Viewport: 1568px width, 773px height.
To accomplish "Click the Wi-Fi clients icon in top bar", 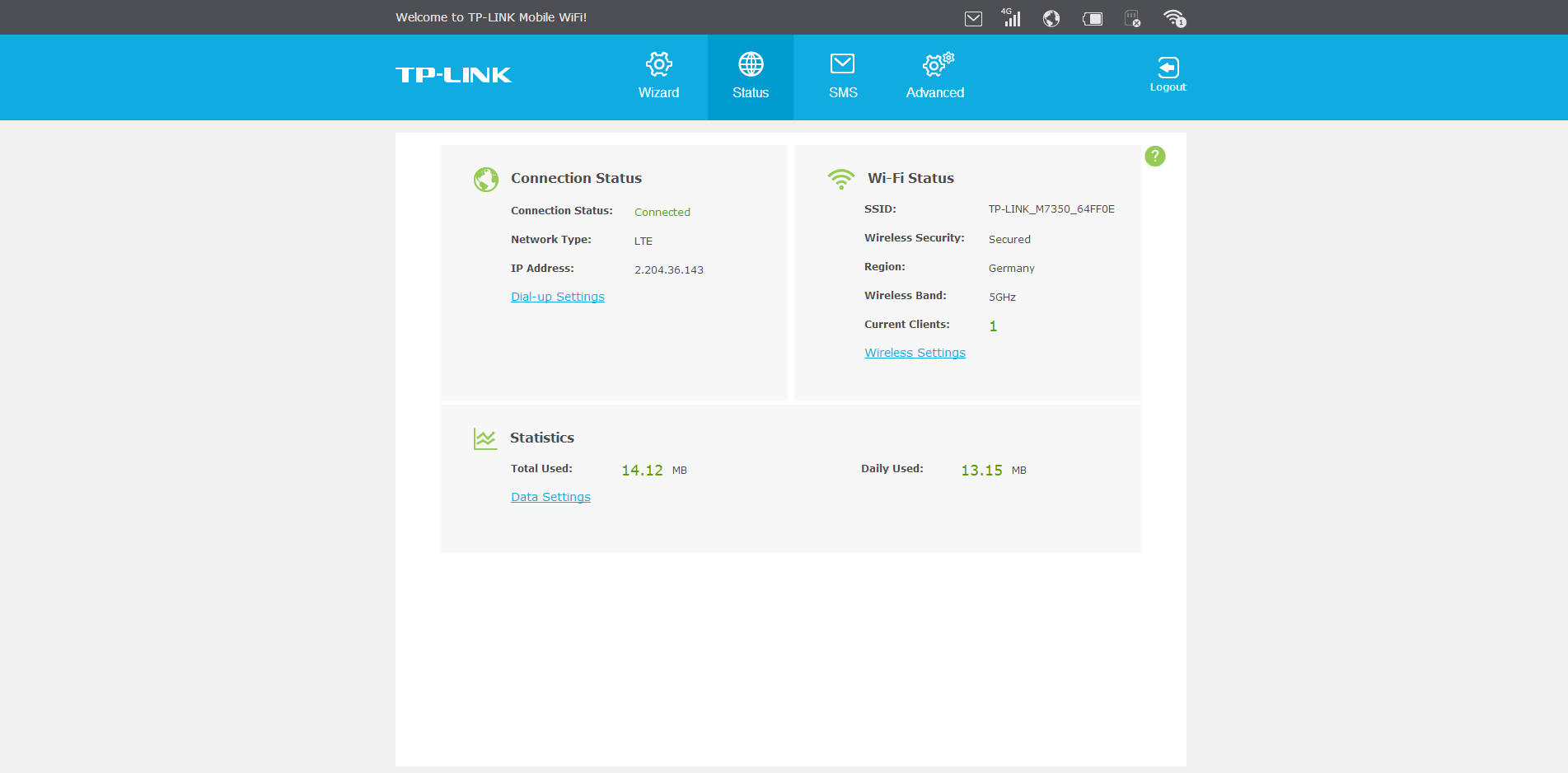I will pyautogui.click(x=1174, y=18).
